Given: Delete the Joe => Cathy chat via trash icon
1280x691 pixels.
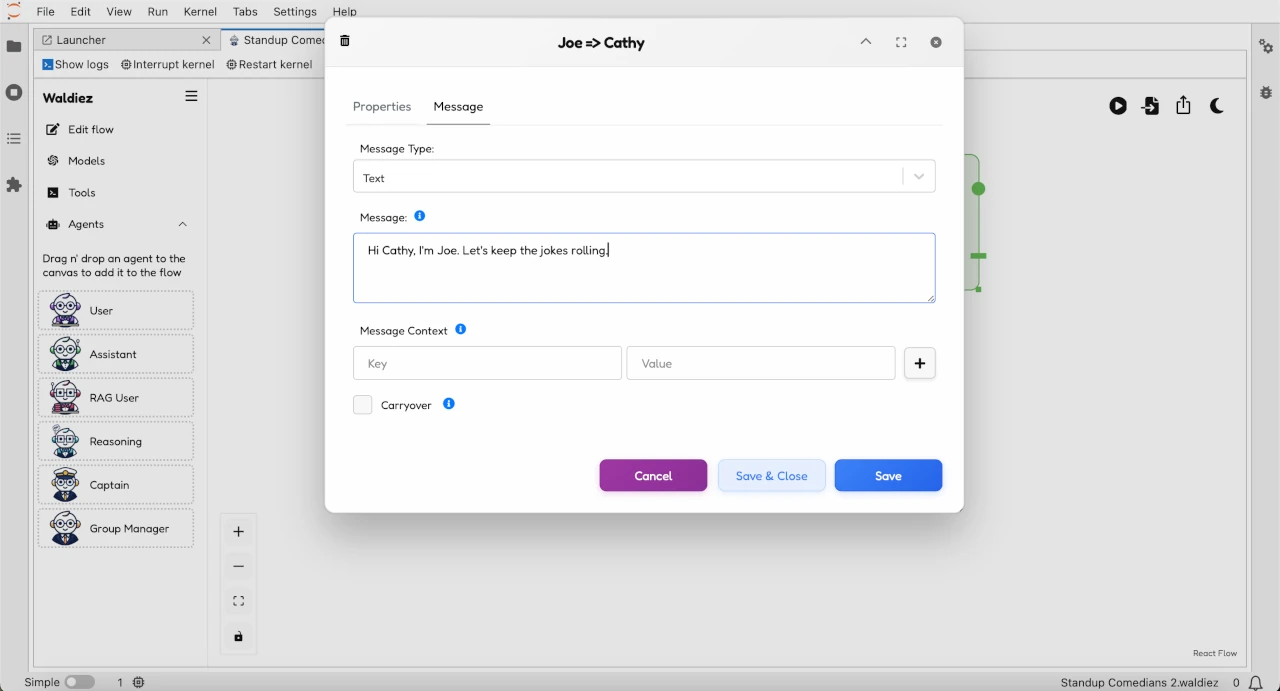Looking at the screenshot, I should [345, 41].
